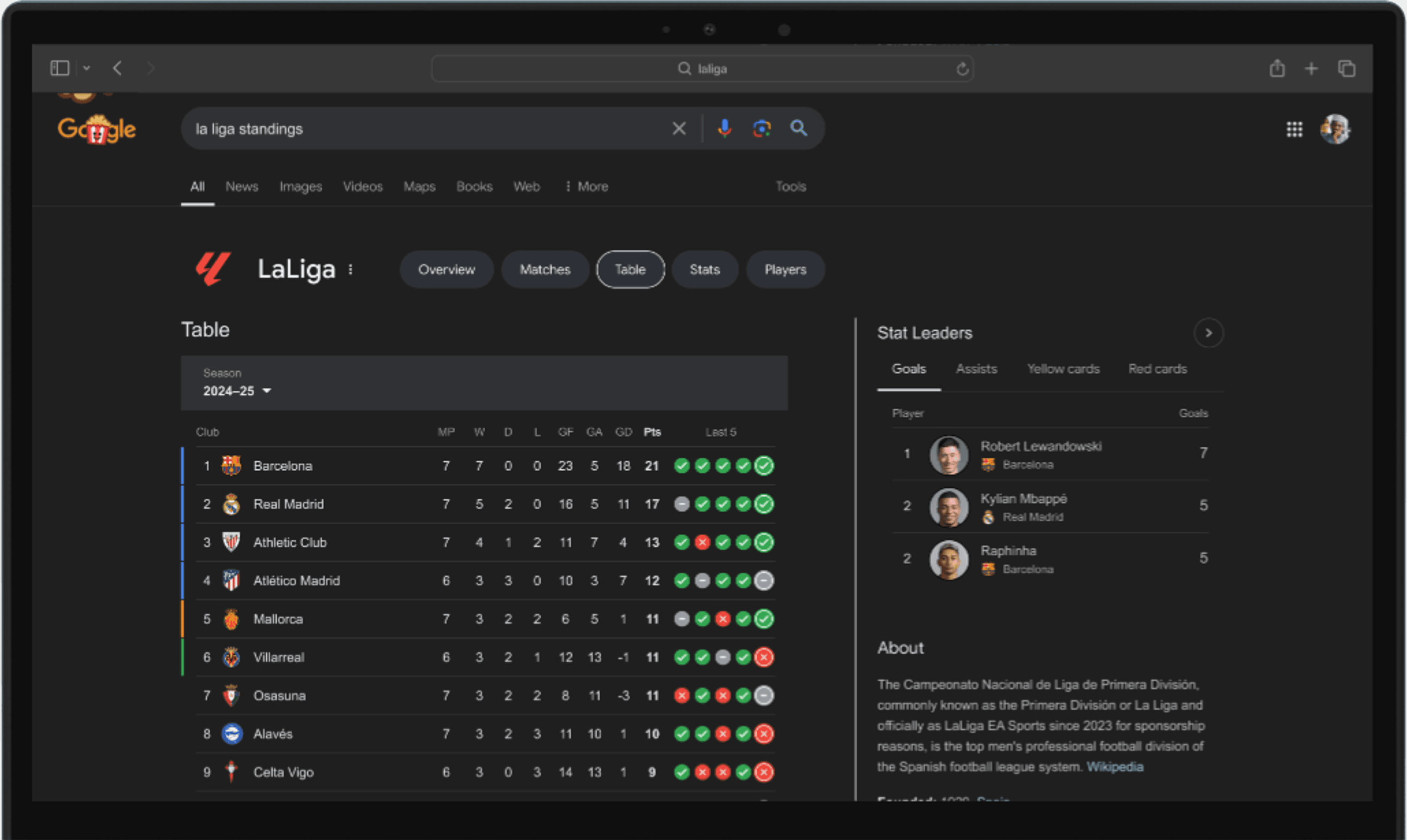
Task: Open Robert Lewandowski's player photo
Action: 949,455
